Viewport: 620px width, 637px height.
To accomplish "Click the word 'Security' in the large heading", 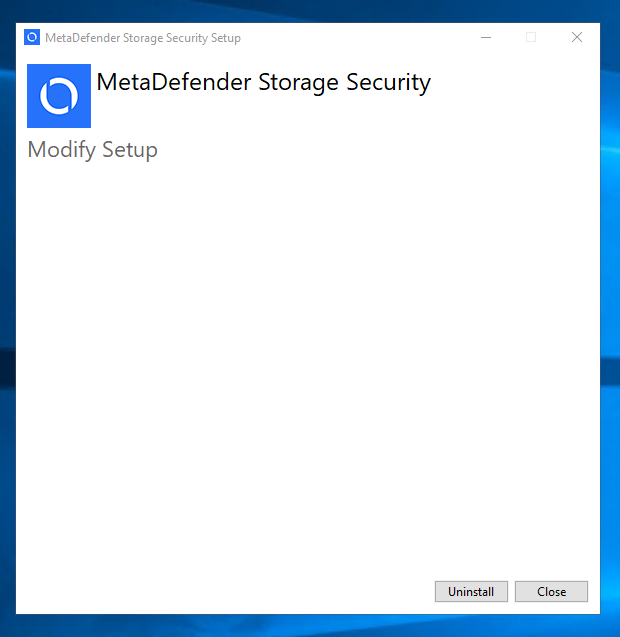I will (388, 83).
